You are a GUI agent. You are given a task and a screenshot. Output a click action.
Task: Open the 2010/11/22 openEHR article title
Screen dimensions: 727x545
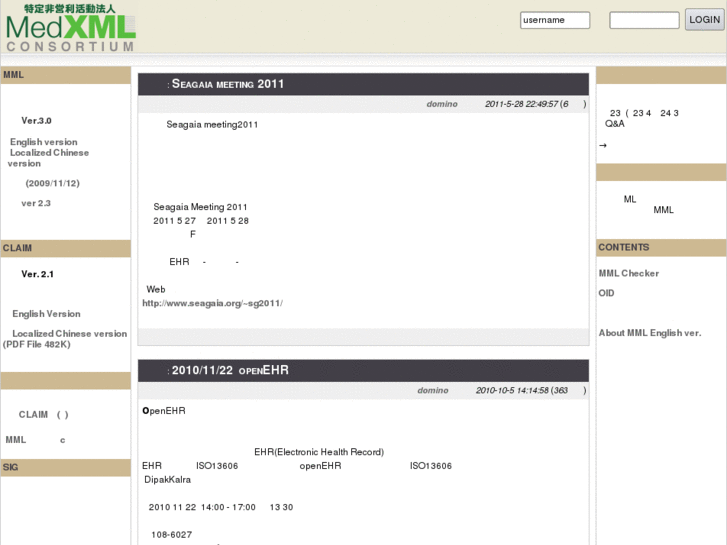point(230,370)
